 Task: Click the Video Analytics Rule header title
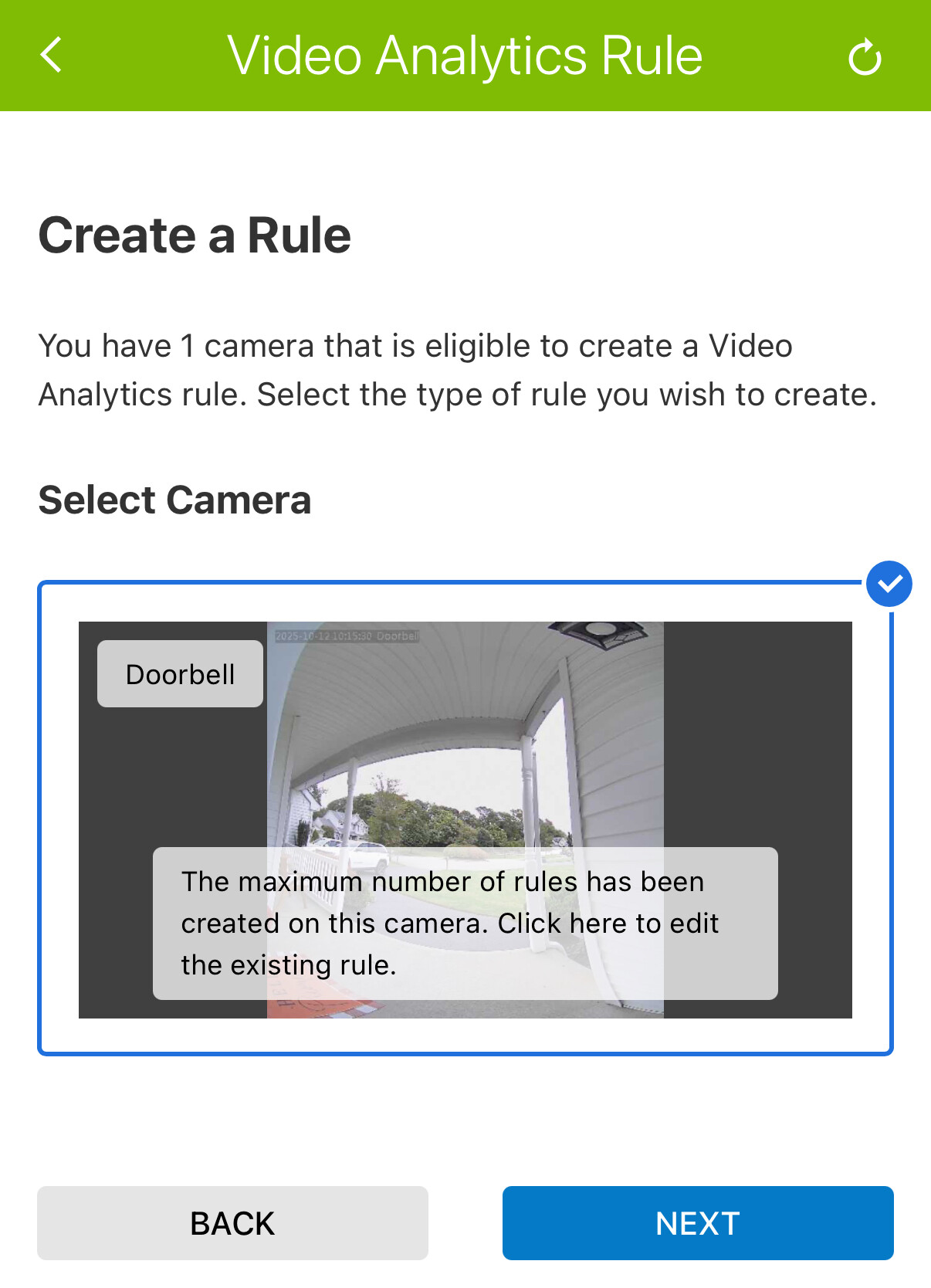point(465,56)
